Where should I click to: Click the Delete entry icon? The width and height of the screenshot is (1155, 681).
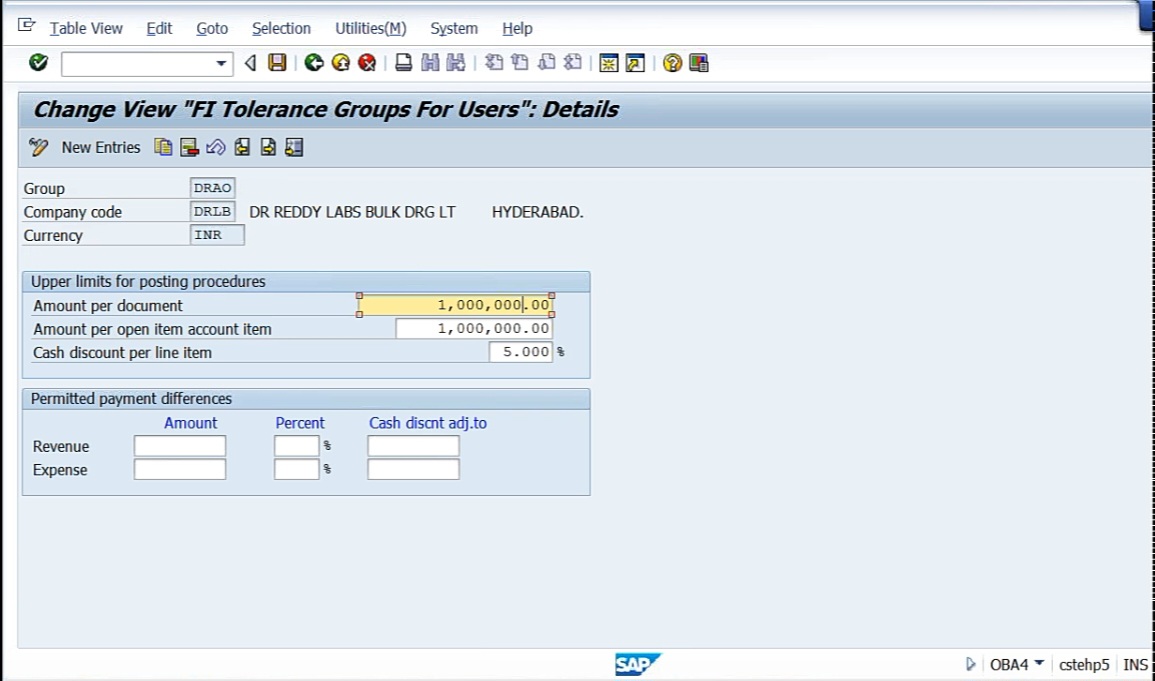click(x=189, y=147)
